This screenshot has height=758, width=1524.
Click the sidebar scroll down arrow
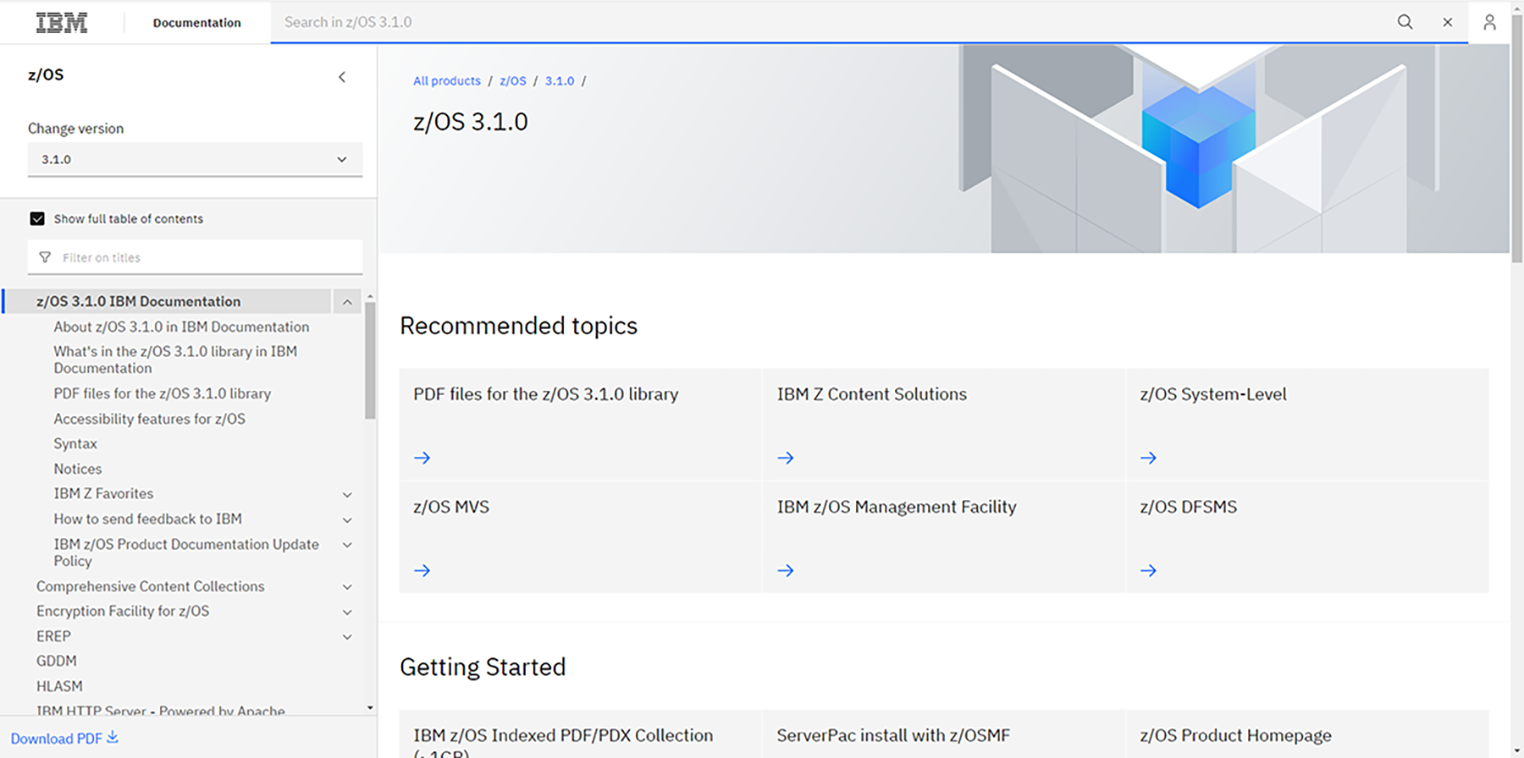coord(370,708)
